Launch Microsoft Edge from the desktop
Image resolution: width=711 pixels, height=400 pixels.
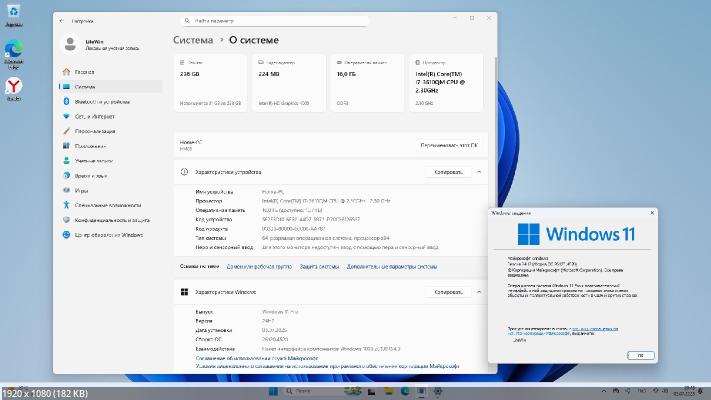pos(14,54)
